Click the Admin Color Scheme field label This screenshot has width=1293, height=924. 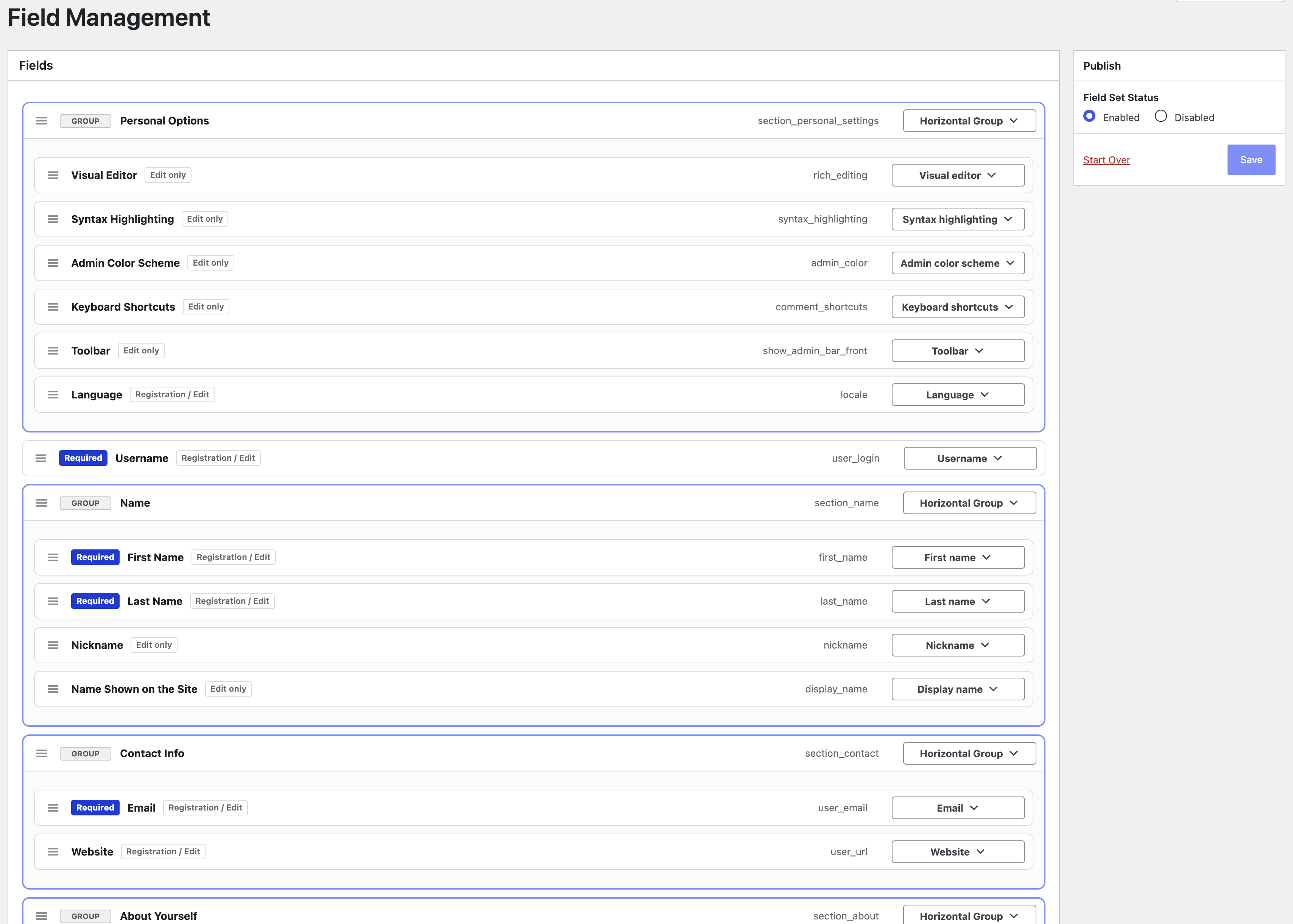pyautogui.click(x=125, y=263)
